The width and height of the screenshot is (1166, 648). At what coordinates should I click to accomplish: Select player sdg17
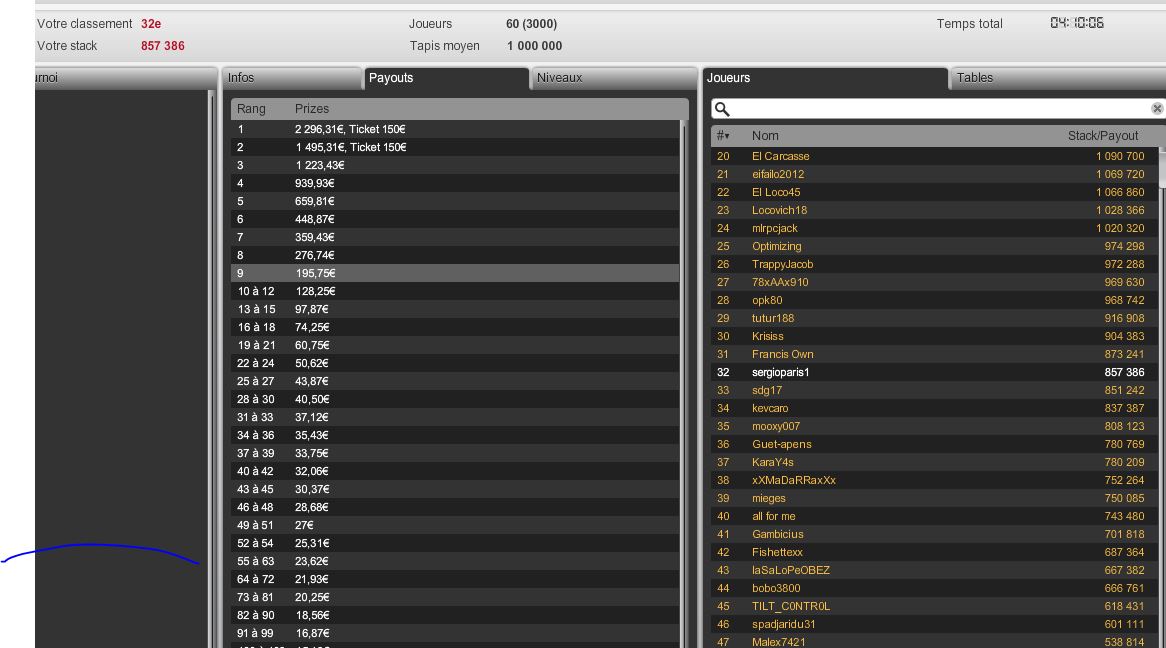pos(934,391)
